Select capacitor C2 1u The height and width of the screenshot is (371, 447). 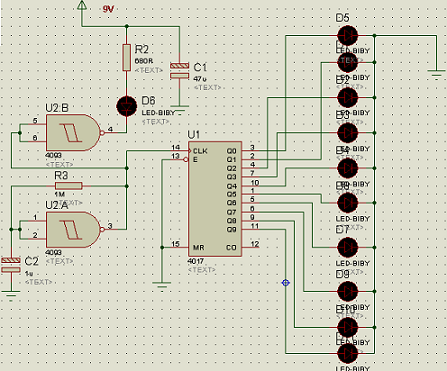[x=11, y=265]
